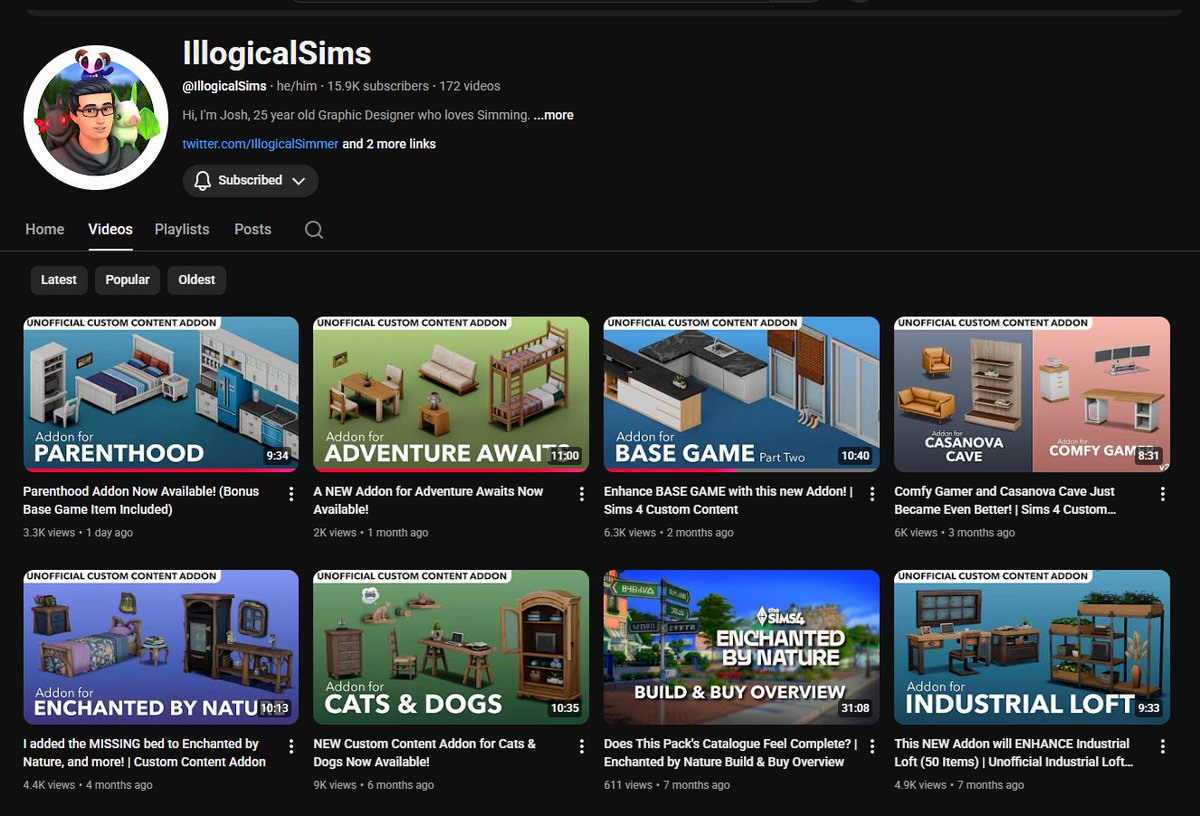Expand the Subscribed notification dropdown chevron
Screen dimensions: 1200x816
299,181
